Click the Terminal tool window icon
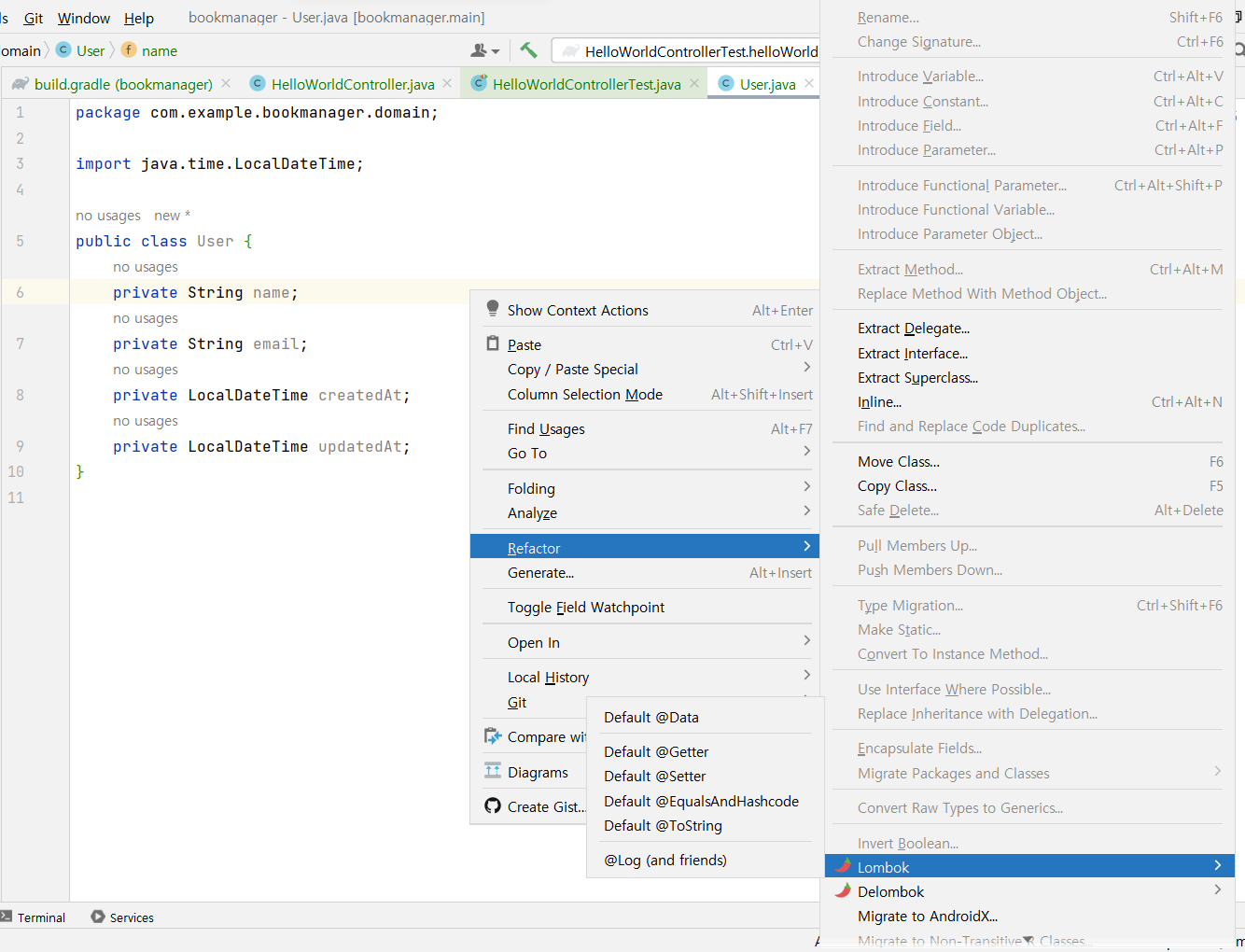Screen dimensions: 1245x952 (7, 917)
